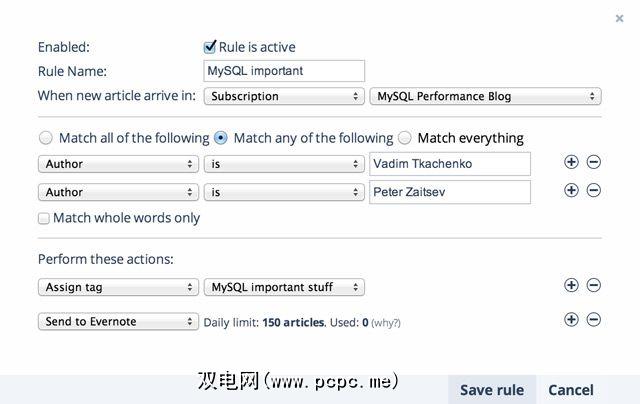Expand the MySQL Performance Blog dropdown
The width and height of the screenshot is (640, 404).
click(484, 96)
